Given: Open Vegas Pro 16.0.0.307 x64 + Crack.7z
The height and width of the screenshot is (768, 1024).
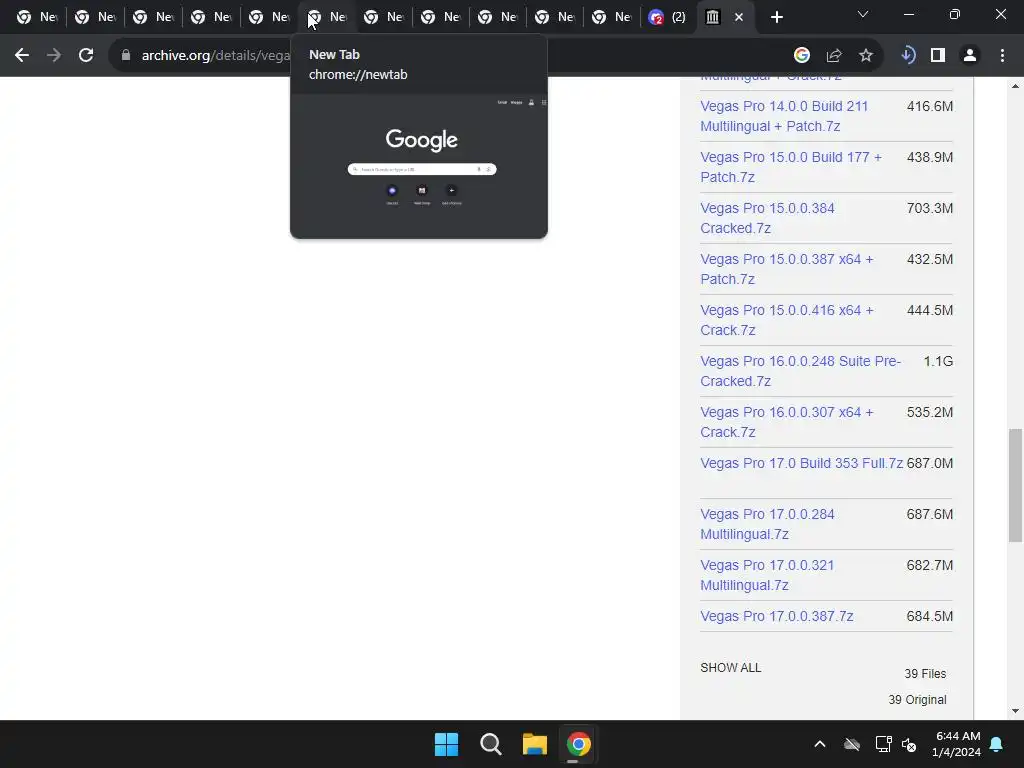Looking at the screenshot, I should point(786,422).
